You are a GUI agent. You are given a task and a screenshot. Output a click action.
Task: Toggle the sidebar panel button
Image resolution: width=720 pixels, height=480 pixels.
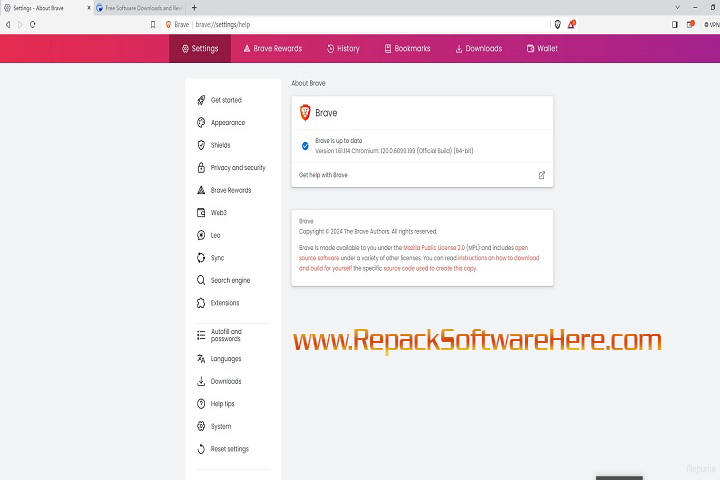pos(675,24)
